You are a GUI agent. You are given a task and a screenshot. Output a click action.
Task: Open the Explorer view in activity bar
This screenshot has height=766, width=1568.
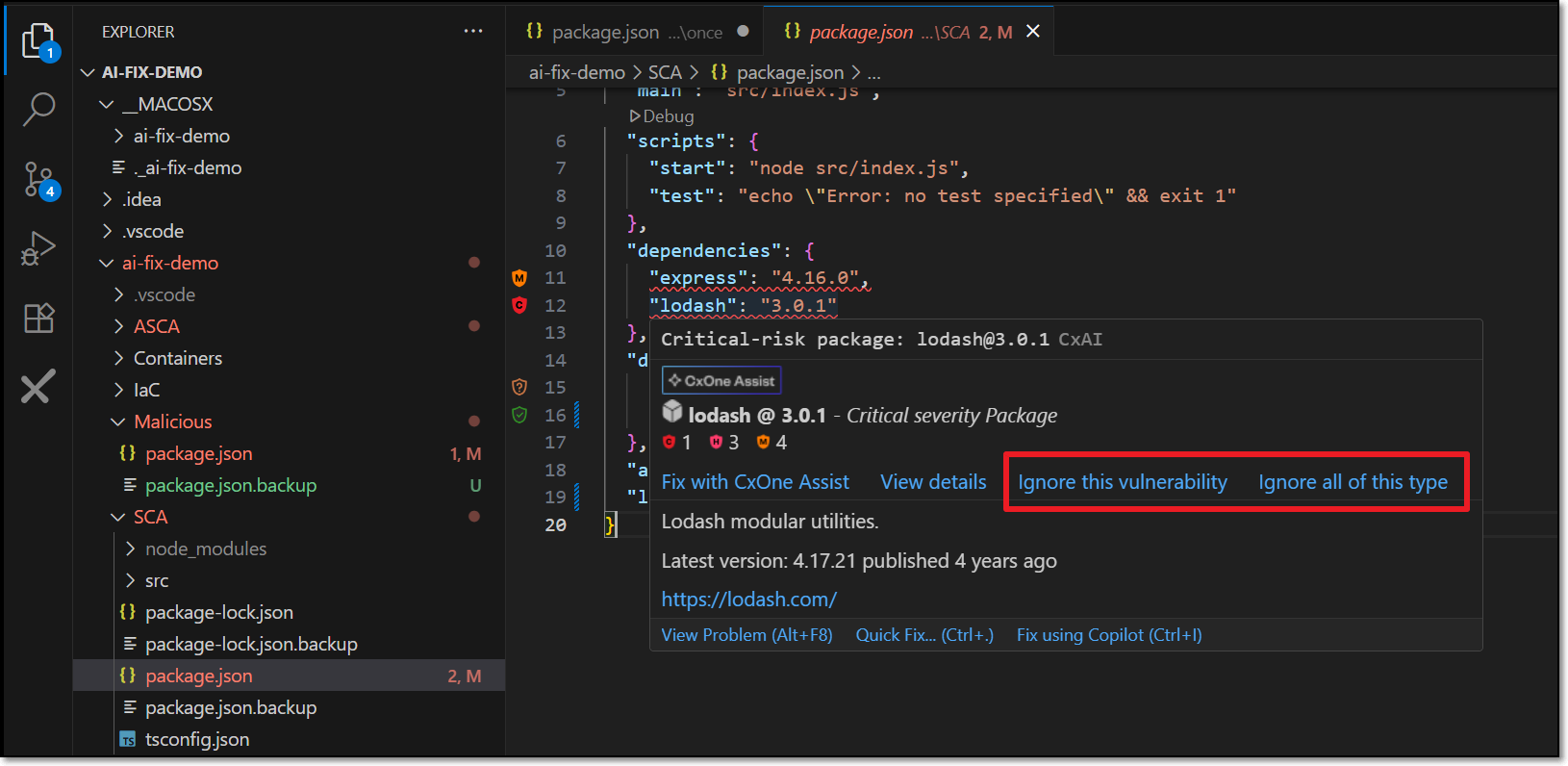pos(38,41)
